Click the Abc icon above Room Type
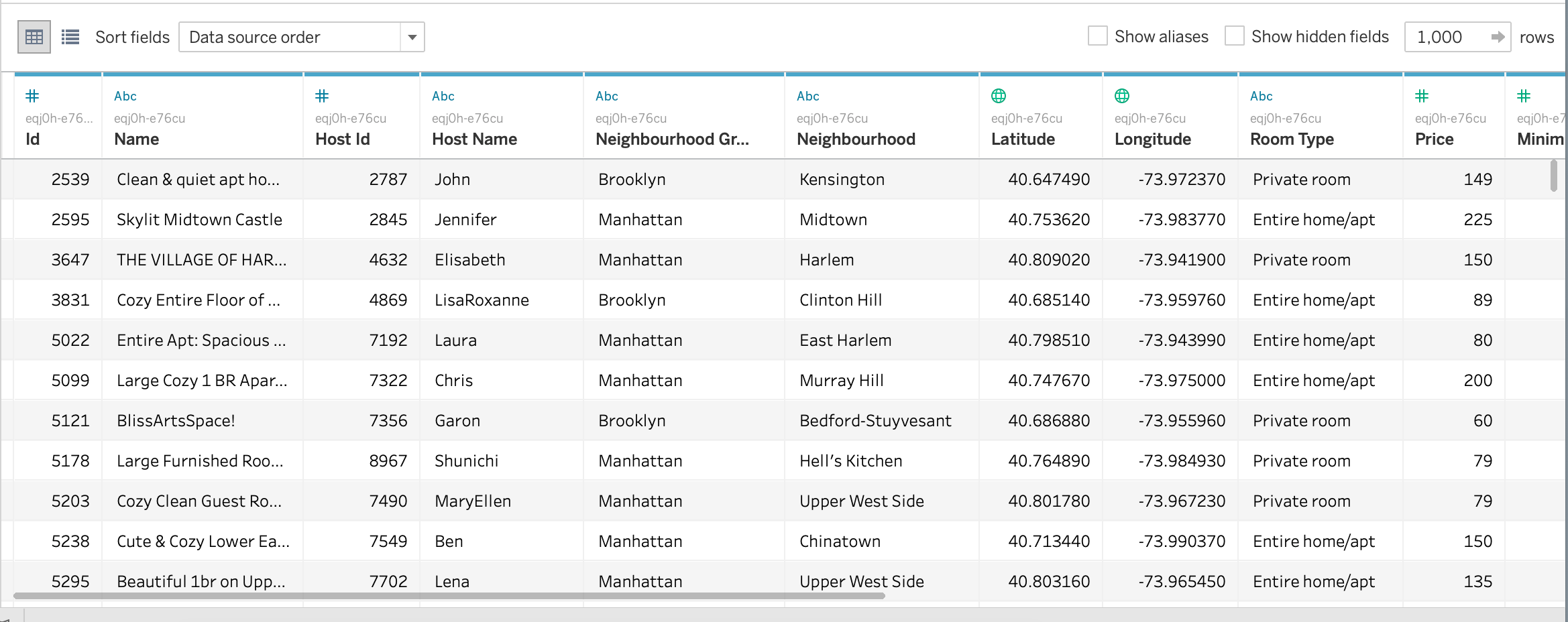 coord(1261,96)
